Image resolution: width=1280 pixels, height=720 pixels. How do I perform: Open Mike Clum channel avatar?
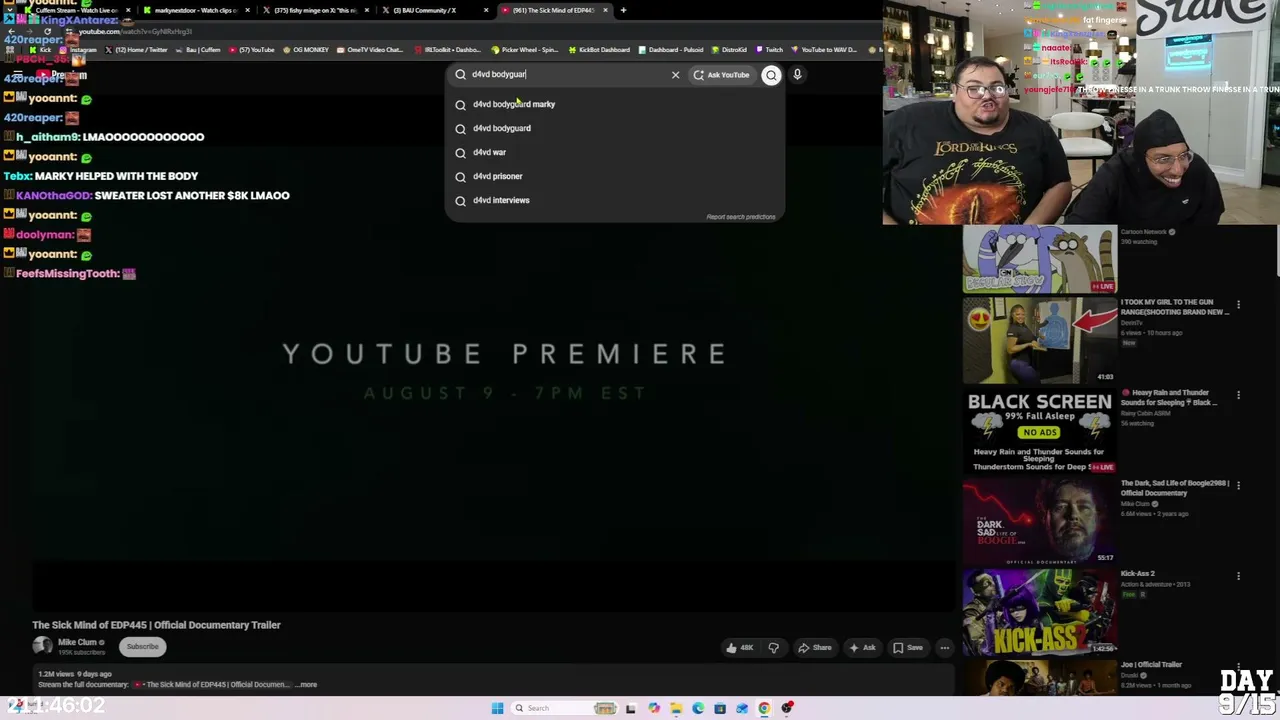(42, 646)
